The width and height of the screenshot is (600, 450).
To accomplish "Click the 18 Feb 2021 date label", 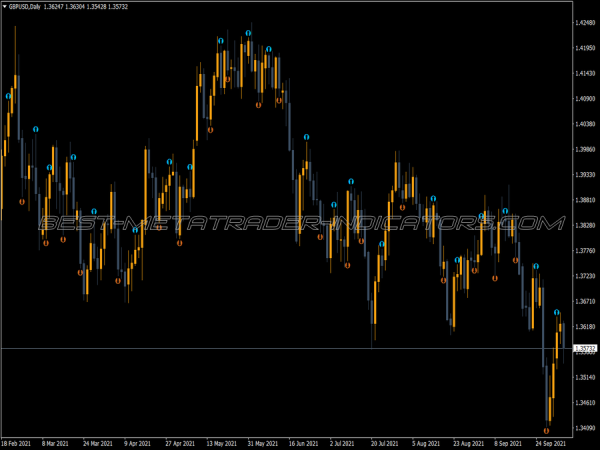I will click(x=18, y=442).
